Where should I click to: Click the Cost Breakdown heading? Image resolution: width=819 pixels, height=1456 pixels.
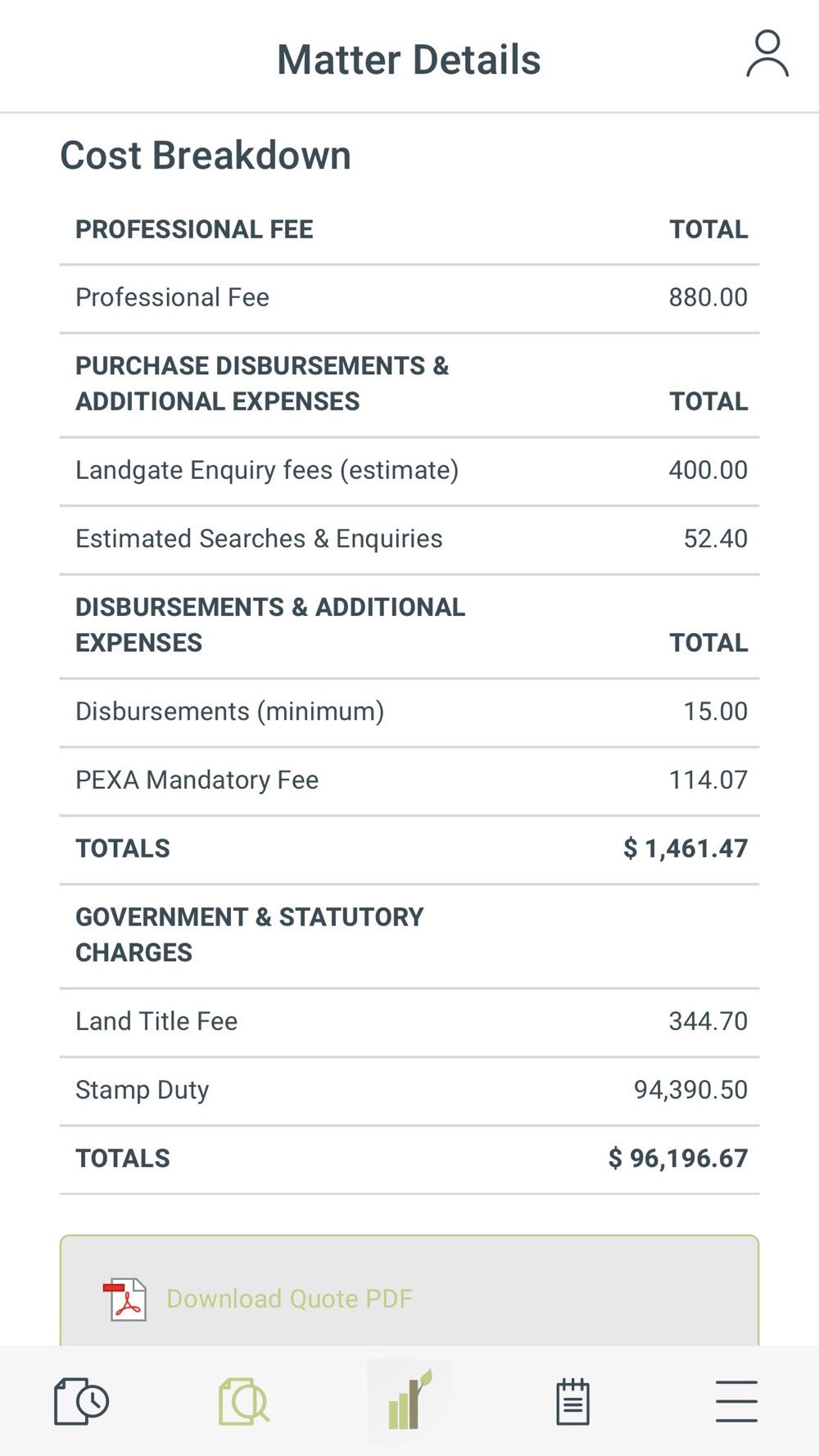(206, 156)
